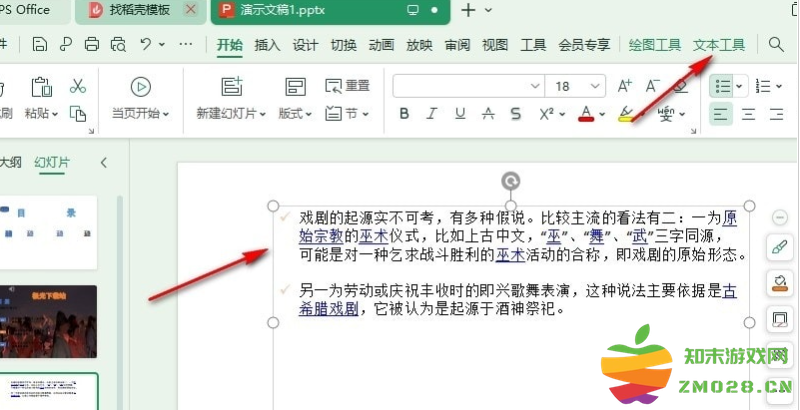Toggle strikethrough formatting
This screenshot has width=800, height=410.
(x=488, y=114)
